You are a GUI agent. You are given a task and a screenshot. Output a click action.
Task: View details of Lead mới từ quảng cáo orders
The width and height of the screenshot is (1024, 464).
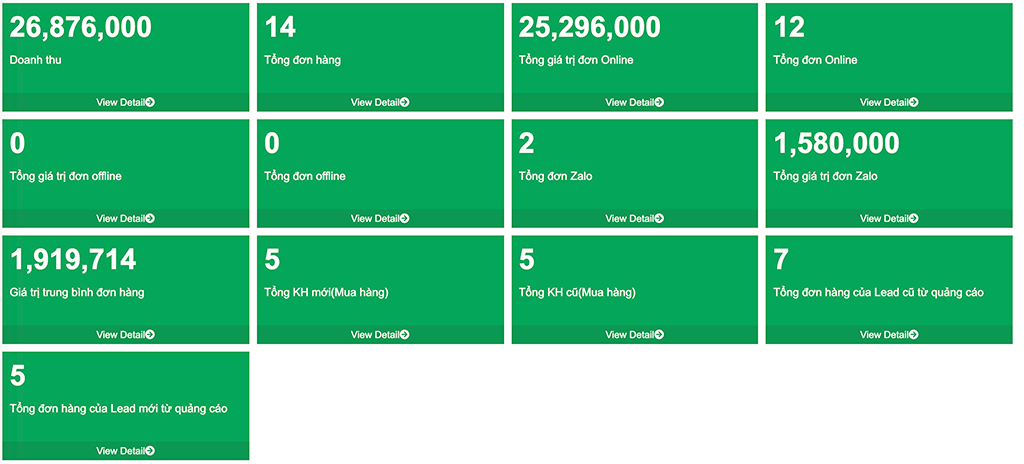click(125, 451)
